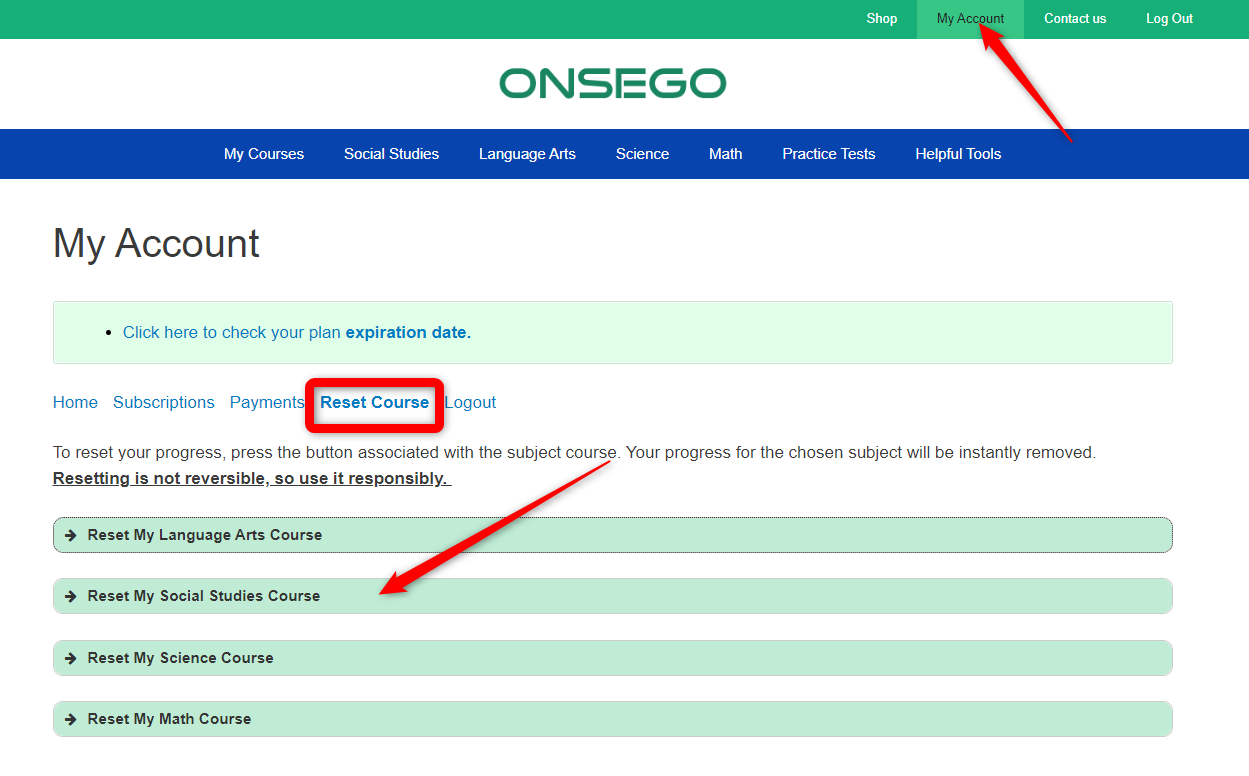Image resolution: width=1249 pixels, height=776 pixels.
Task: Click arrow icon beside Reset My Science Course
Action: (x=71, y=658)
